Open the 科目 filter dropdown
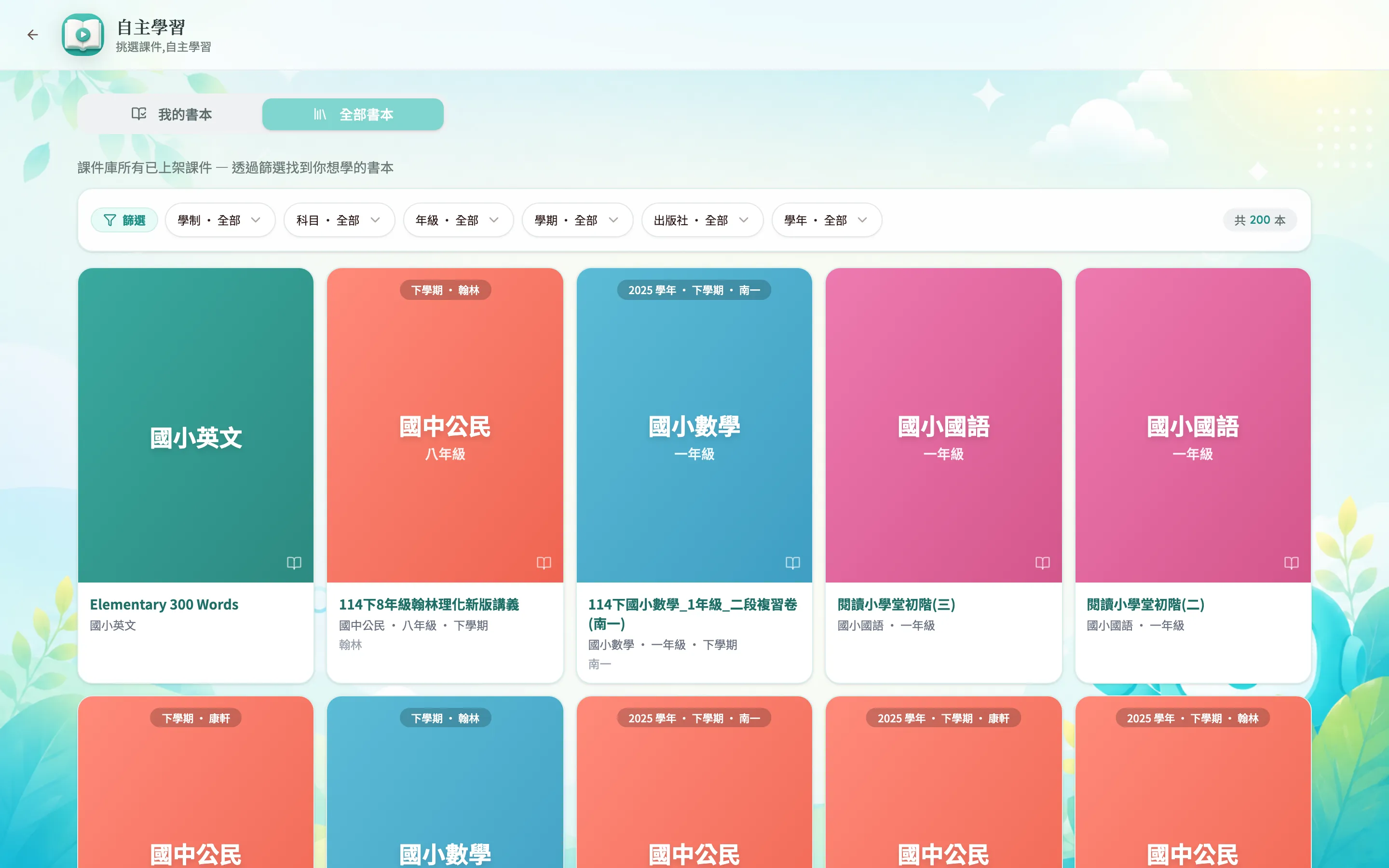This screenshot has height=868, width=1389. [x=339, y=220]
